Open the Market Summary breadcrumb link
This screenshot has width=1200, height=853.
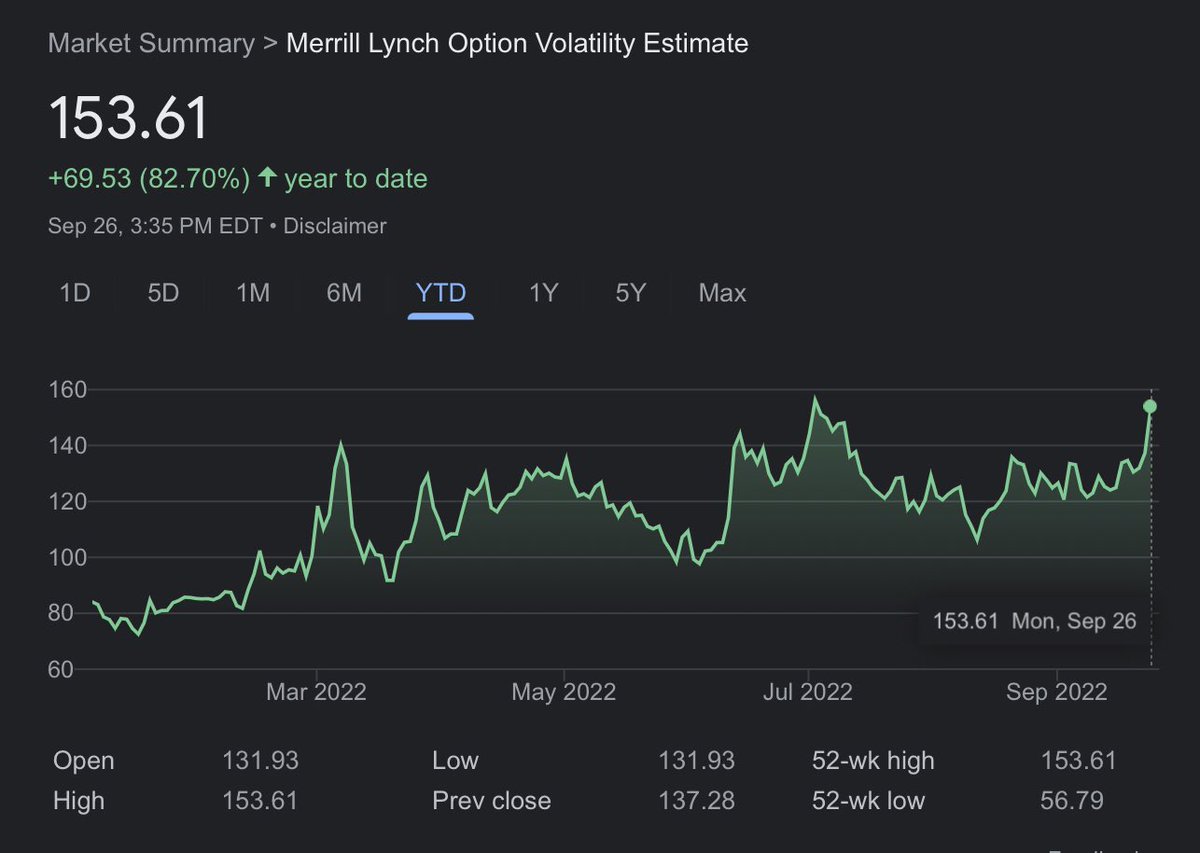(151, 44)
